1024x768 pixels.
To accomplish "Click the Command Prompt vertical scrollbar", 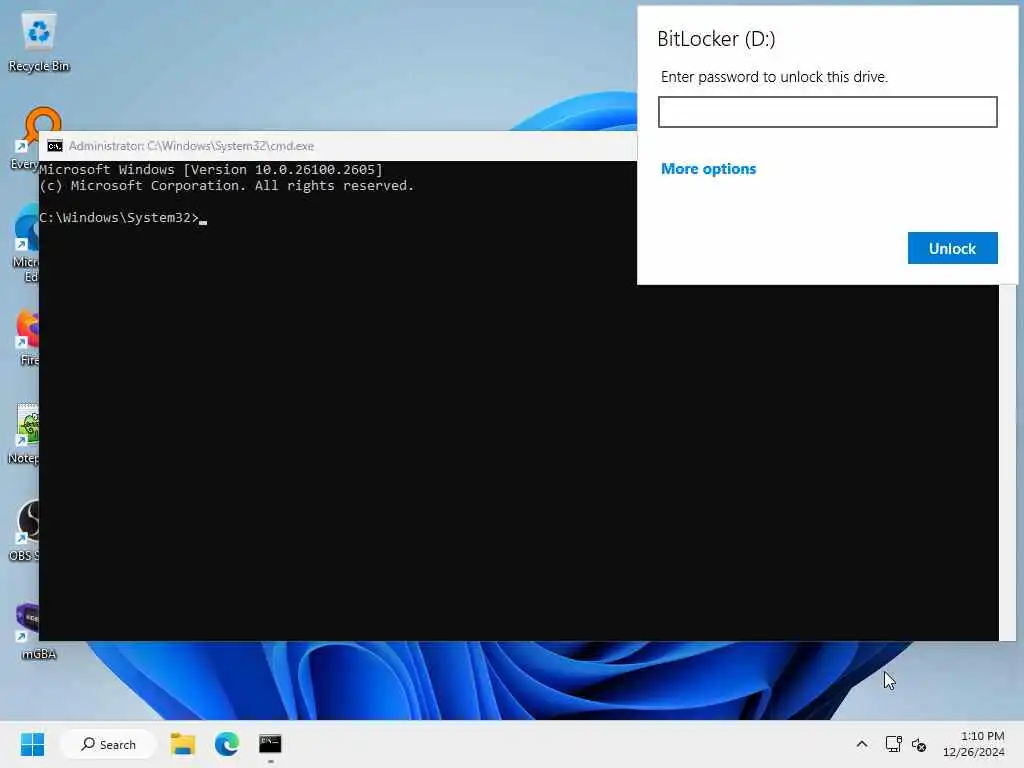I will tap(1006, 462).
